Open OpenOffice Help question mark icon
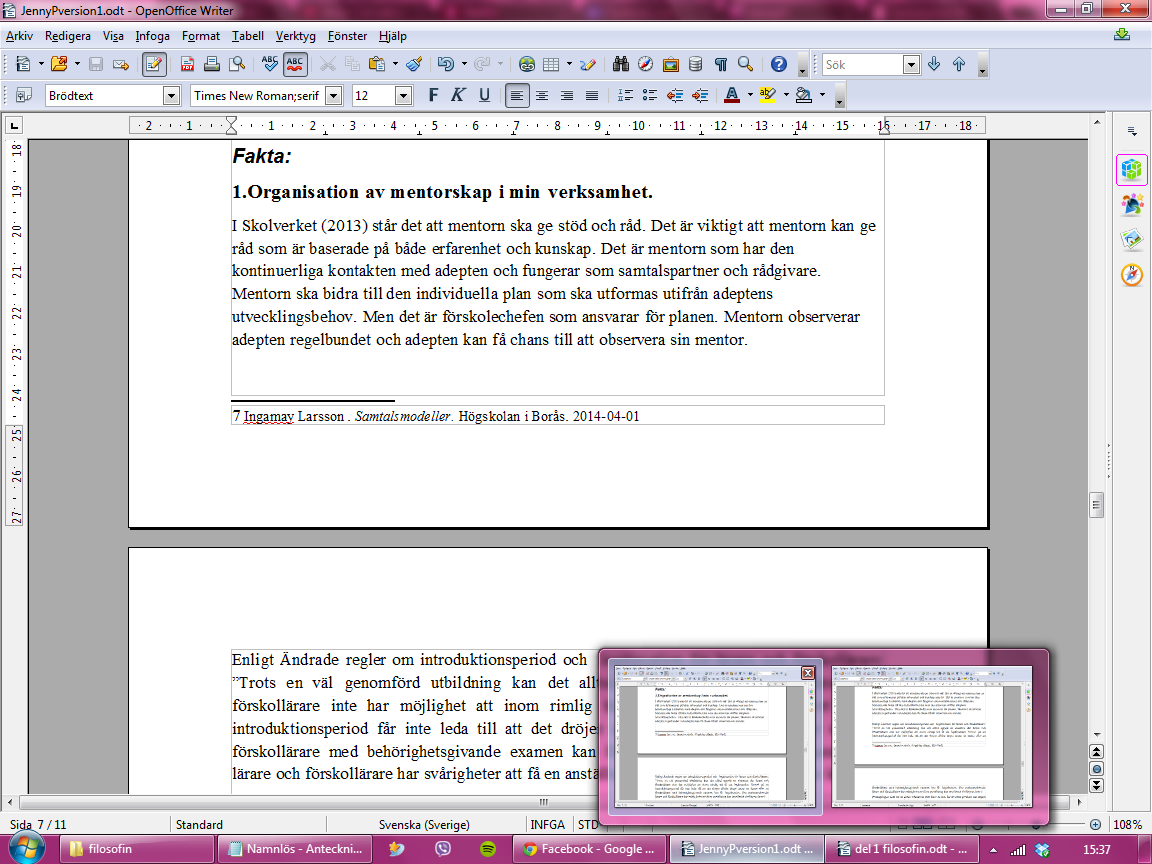Viewport: 1152px width, 864px height. click(x=779, y=64)
